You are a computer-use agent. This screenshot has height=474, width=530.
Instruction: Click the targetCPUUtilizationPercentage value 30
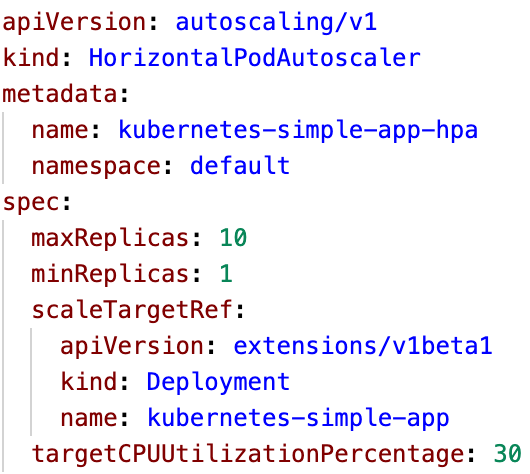[507, 454]
